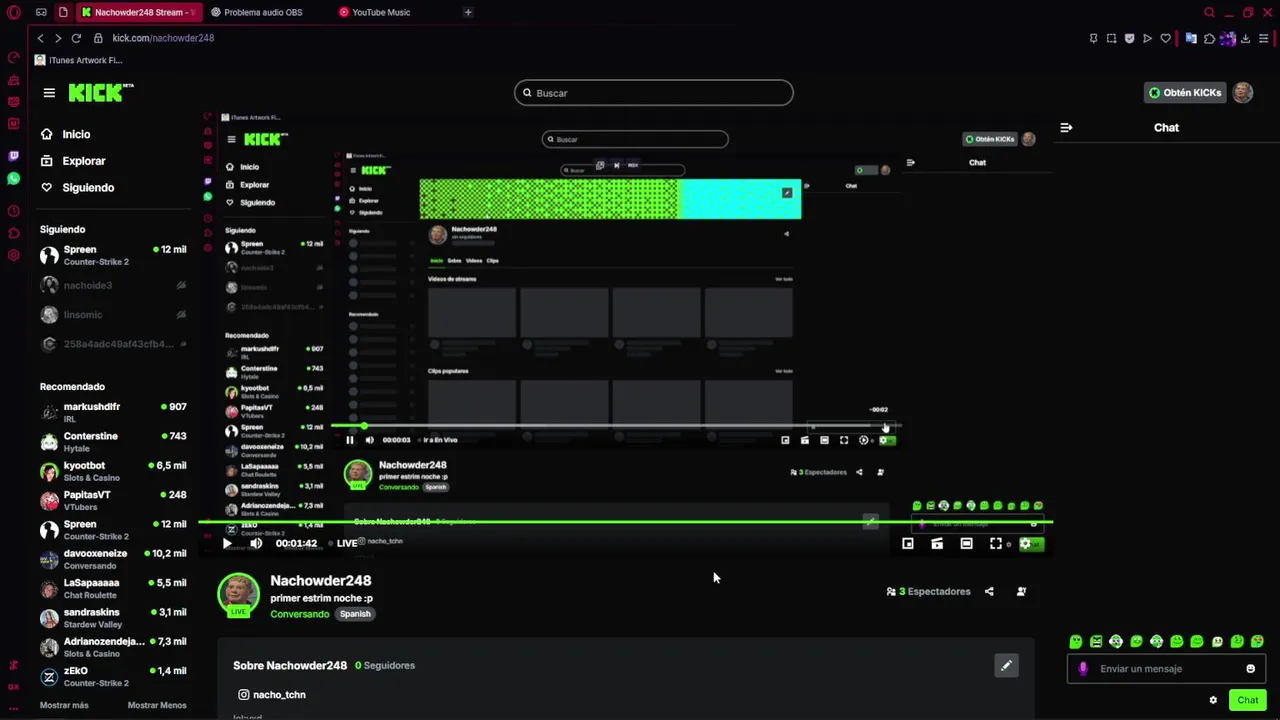Open the user profile avatar menu

click(1243, 93)
